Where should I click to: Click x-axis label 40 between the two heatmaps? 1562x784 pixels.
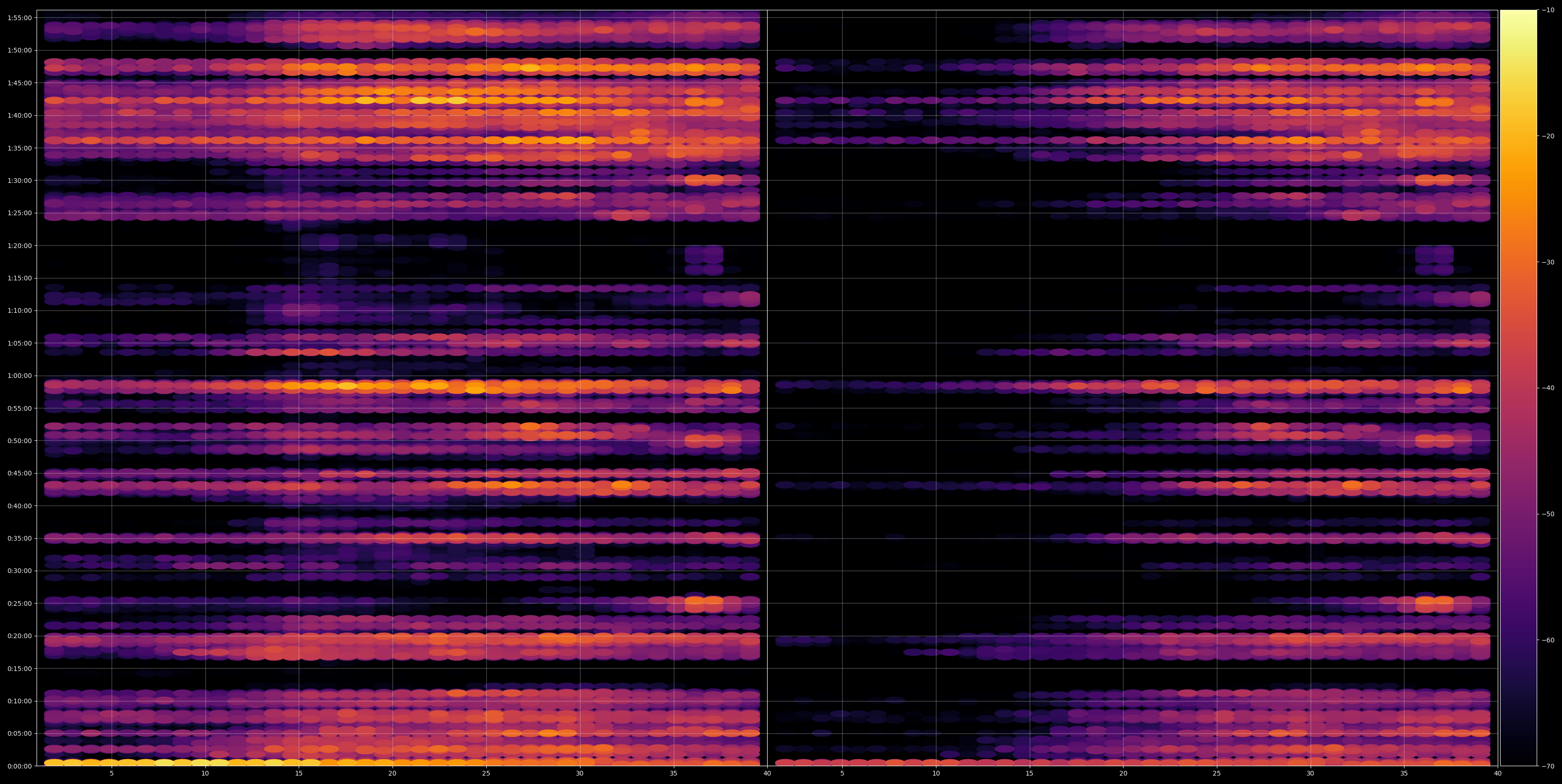pyautogui.click(x=767, y=774)
